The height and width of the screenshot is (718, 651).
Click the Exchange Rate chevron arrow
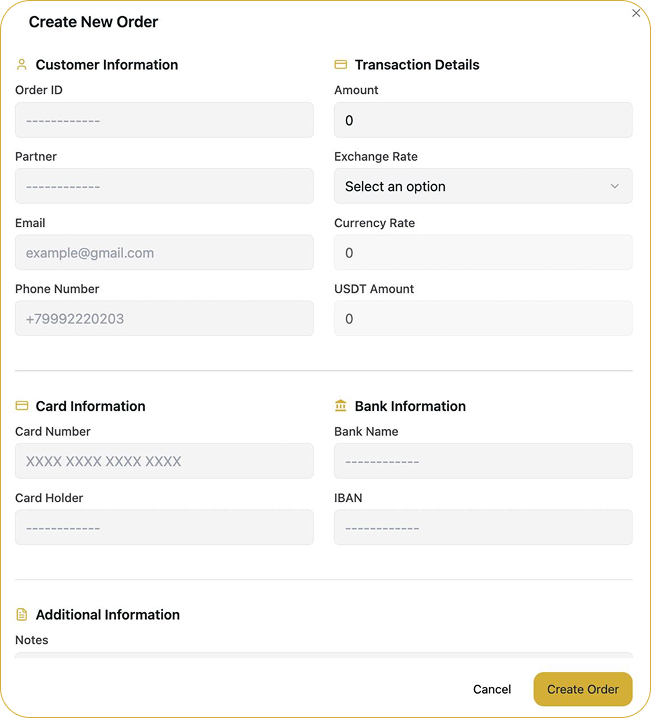pyautogui.click(x=614, y=186)
